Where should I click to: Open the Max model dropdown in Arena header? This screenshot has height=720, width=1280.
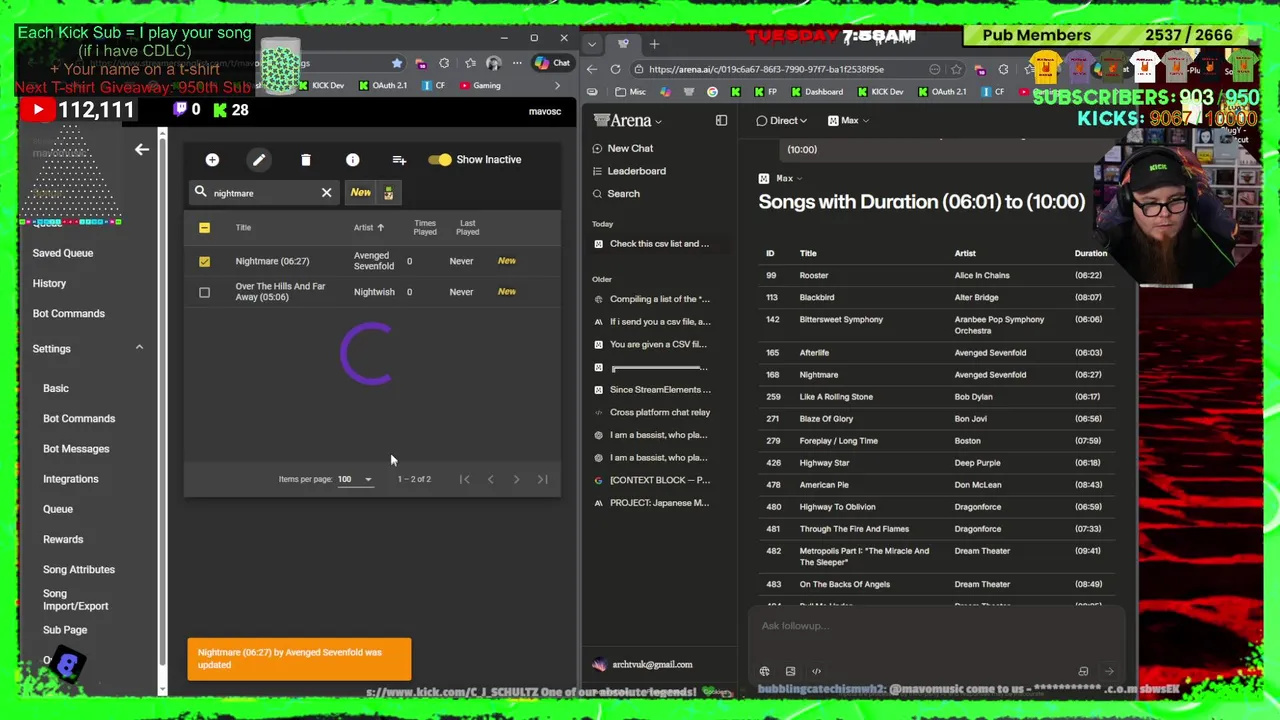click(x=849, y=120)
